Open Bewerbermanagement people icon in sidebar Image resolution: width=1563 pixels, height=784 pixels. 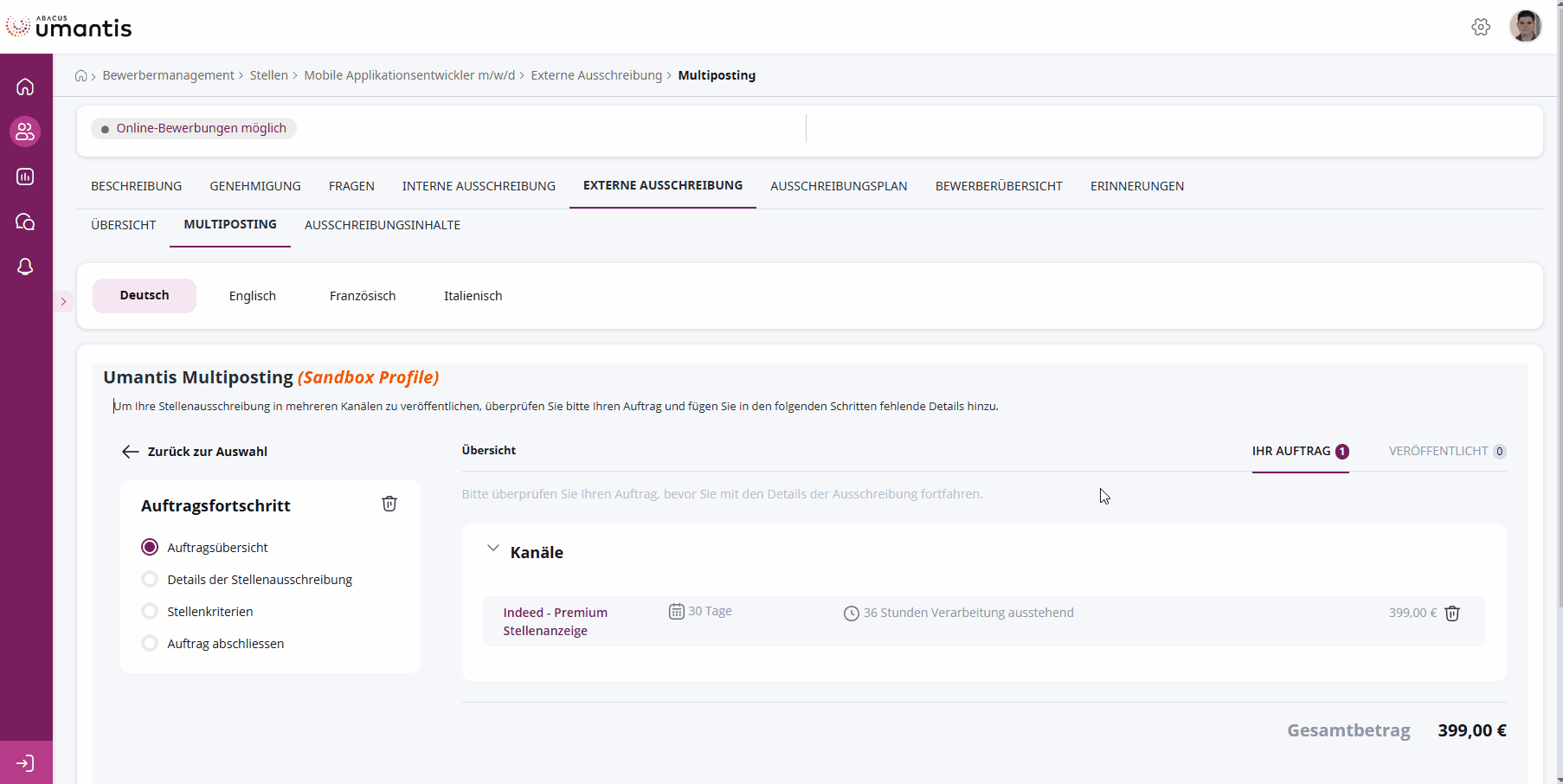[25, 132]
